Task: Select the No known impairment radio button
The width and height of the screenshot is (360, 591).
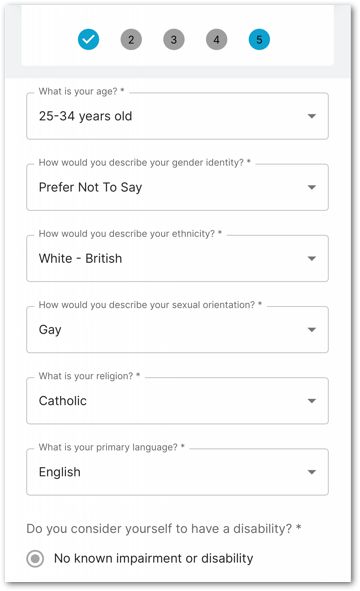Action: click(x=35, y=559)
